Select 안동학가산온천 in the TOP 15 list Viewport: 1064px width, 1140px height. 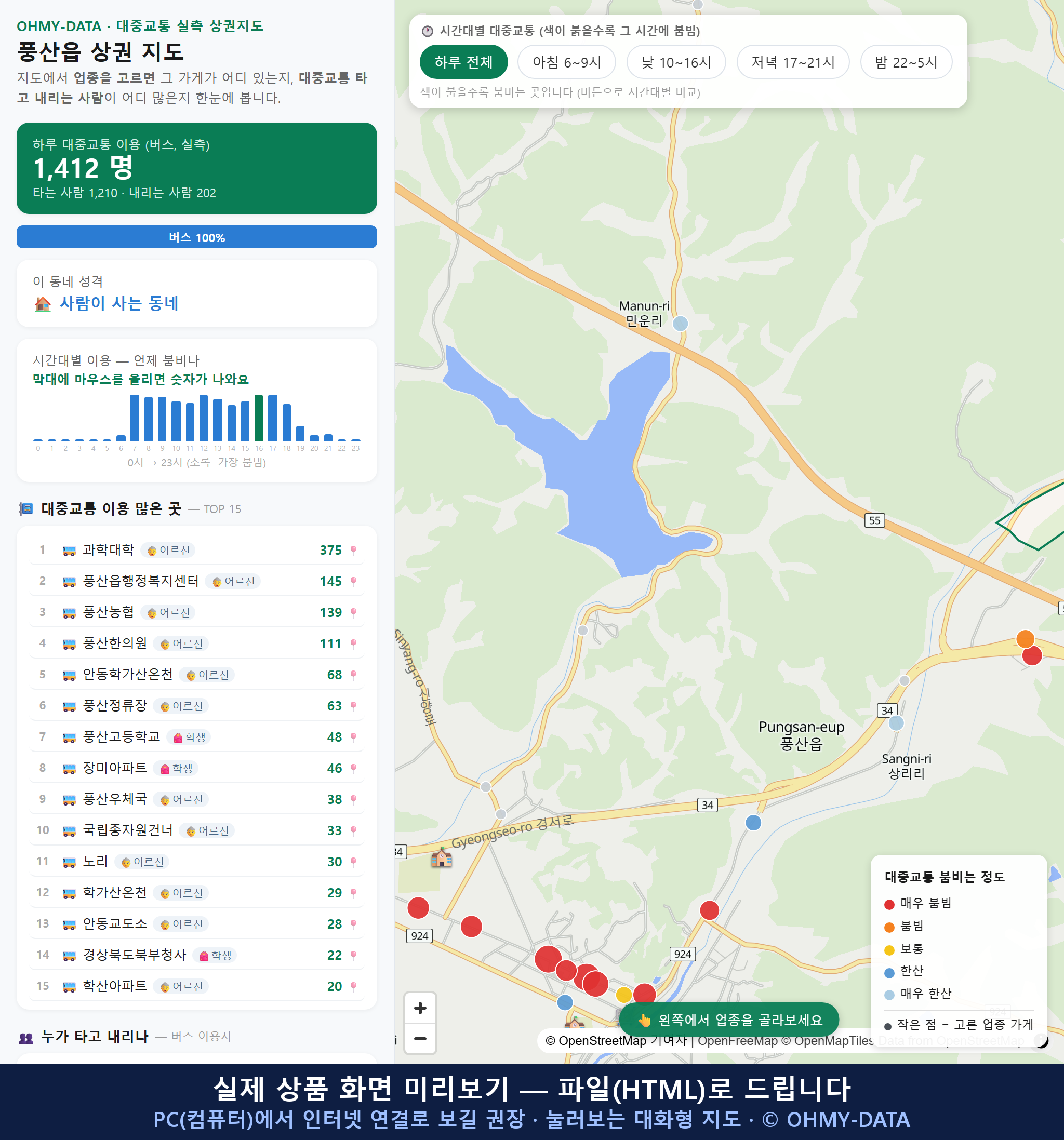tap(197, 674)
